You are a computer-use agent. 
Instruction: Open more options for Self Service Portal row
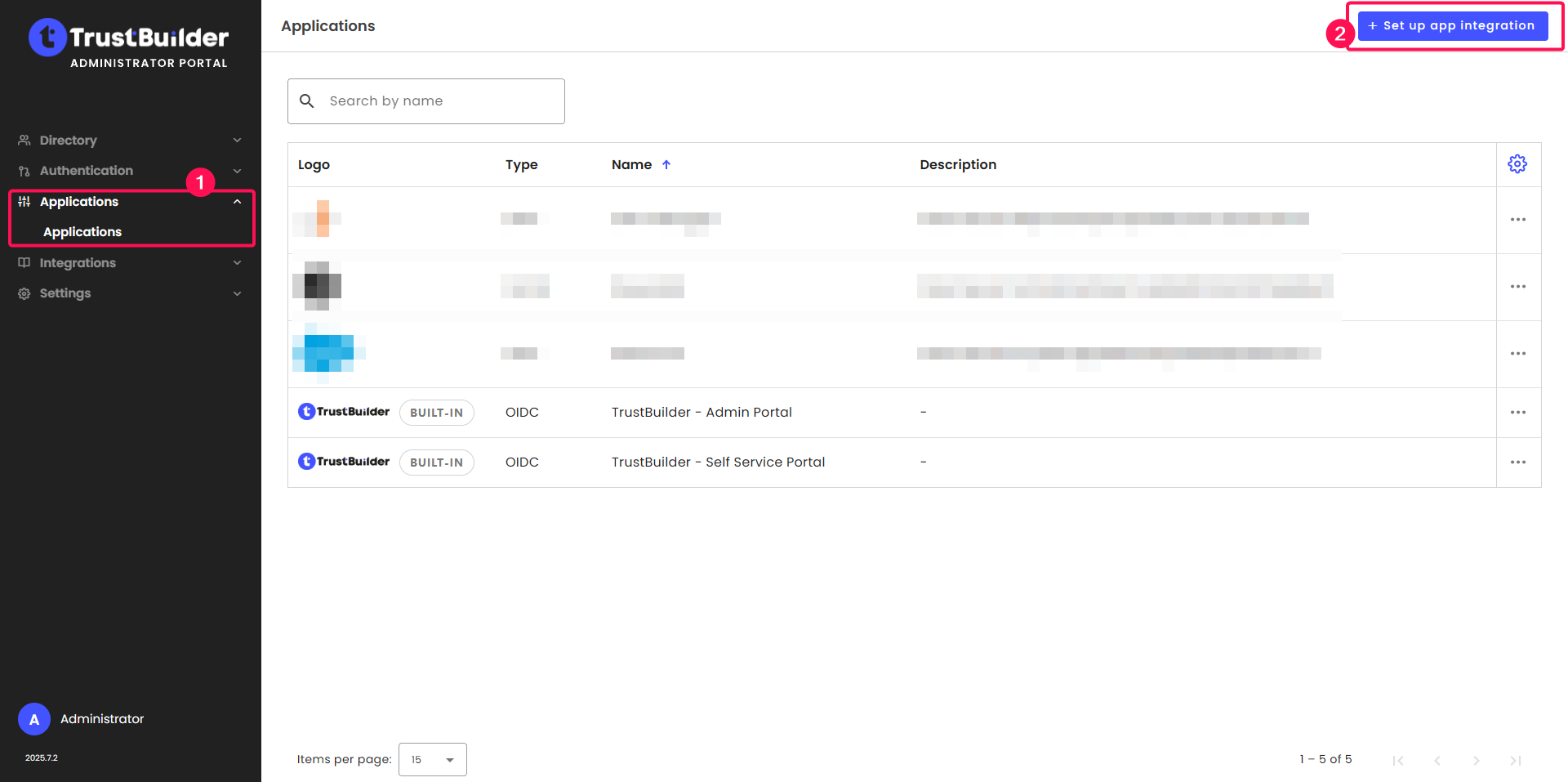pos(1517,462)
